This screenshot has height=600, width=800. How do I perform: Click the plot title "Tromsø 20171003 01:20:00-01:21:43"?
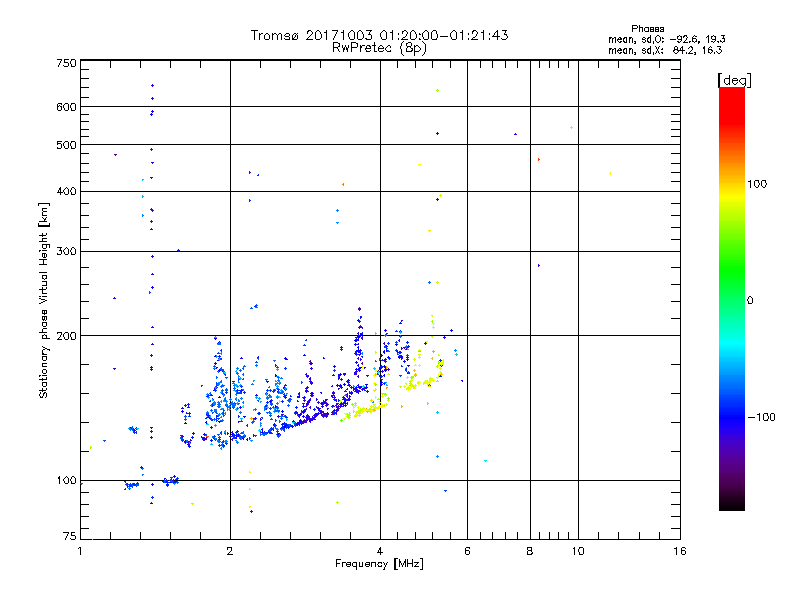tap(379, 35)
